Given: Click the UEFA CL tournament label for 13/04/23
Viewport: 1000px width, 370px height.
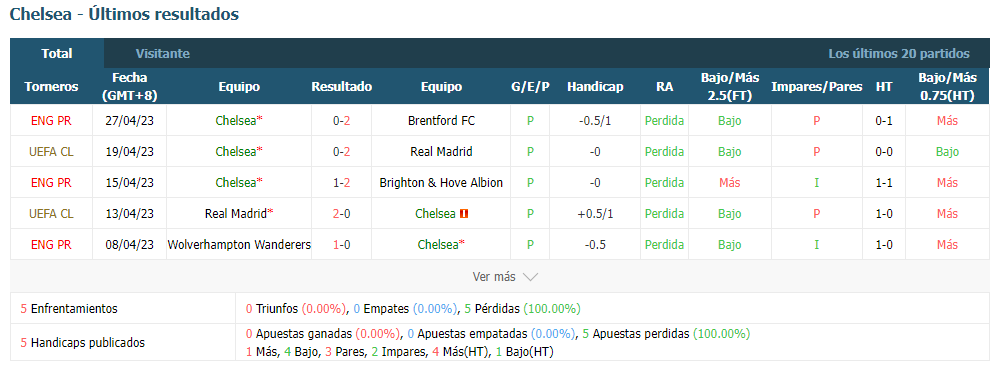Looking at the screenshot, I should coord(51,214).
